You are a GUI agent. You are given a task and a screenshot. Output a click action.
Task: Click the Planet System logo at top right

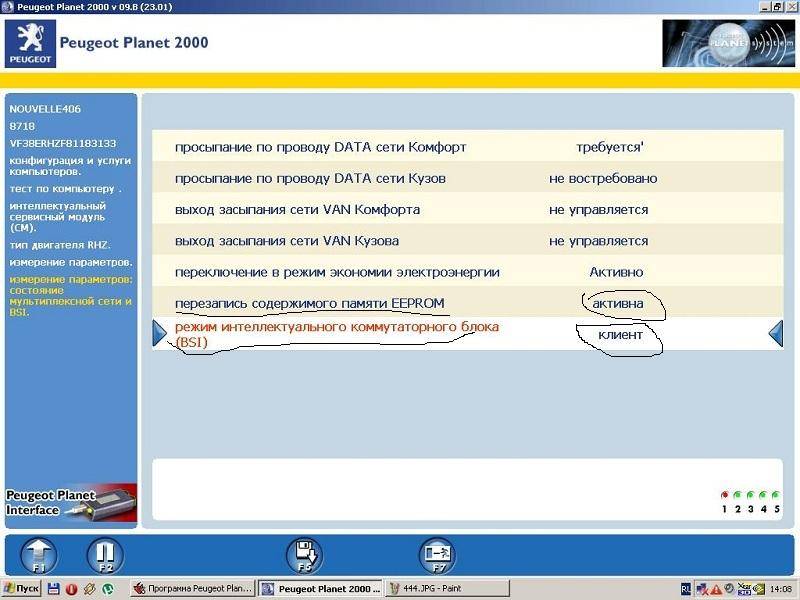[x=722, y=44]
